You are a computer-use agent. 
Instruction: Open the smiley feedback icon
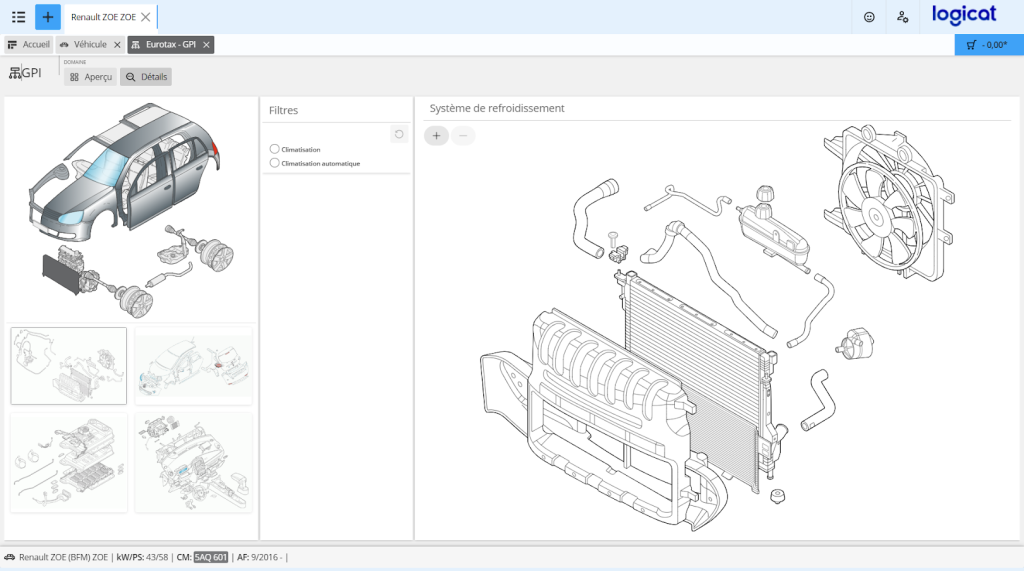(x=869, y=17)
